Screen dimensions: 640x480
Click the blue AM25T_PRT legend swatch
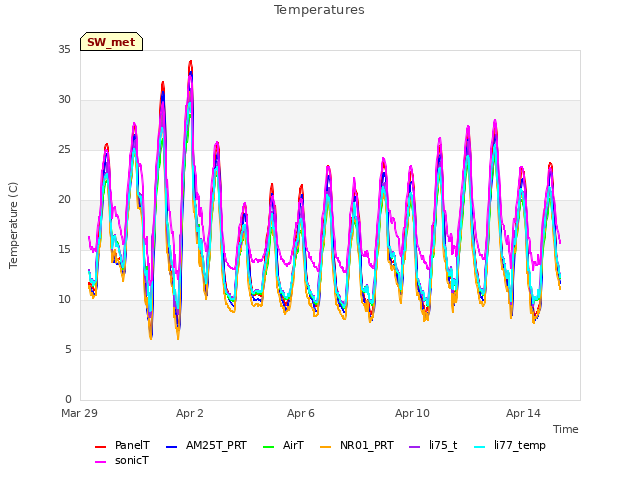coord(171,447)
